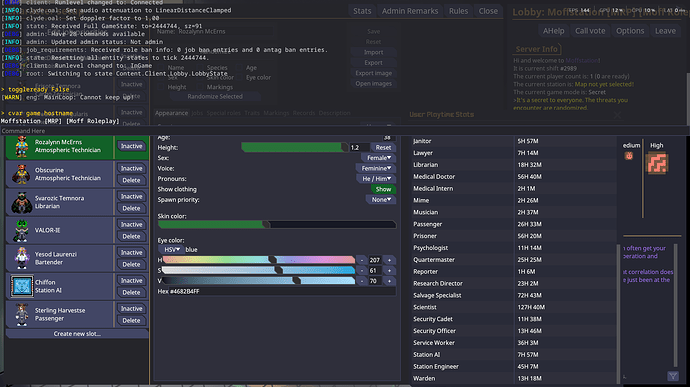Open the Sex dropdown showing Female

point(378,158)
